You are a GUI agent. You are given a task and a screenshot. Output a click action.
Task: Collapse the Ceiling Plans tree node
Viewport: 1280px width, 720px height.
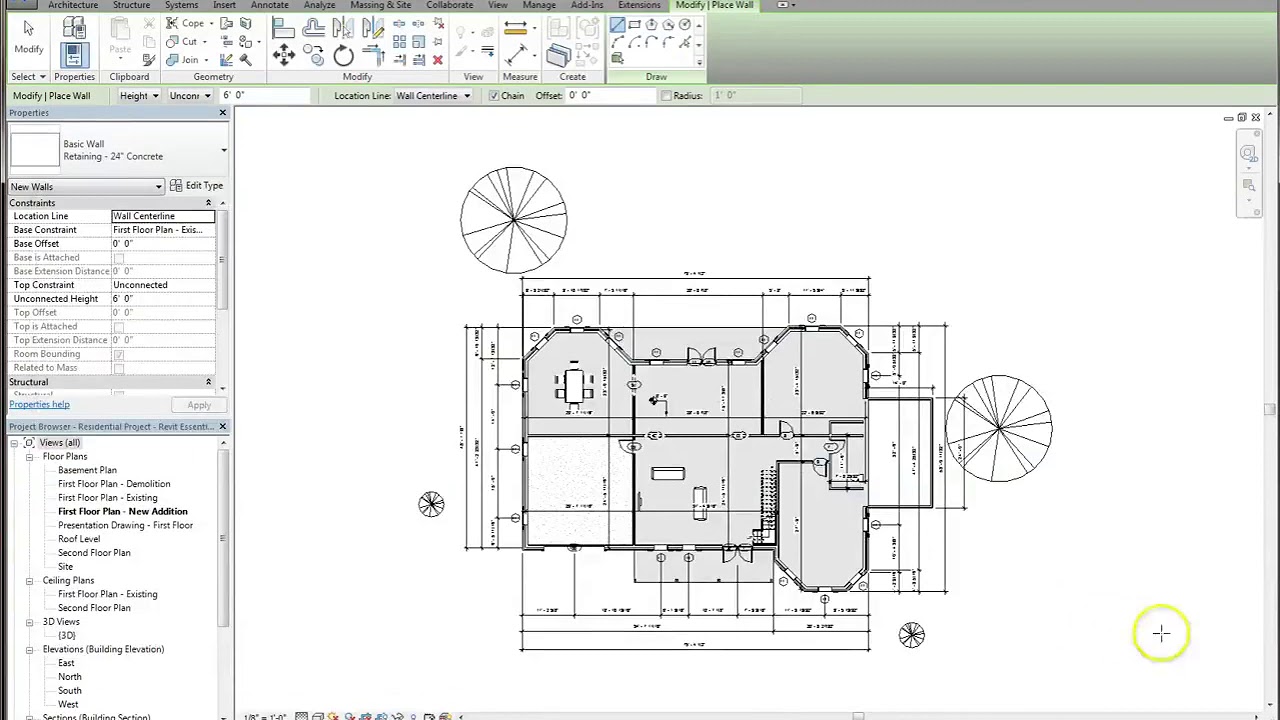tap(30, 581)
